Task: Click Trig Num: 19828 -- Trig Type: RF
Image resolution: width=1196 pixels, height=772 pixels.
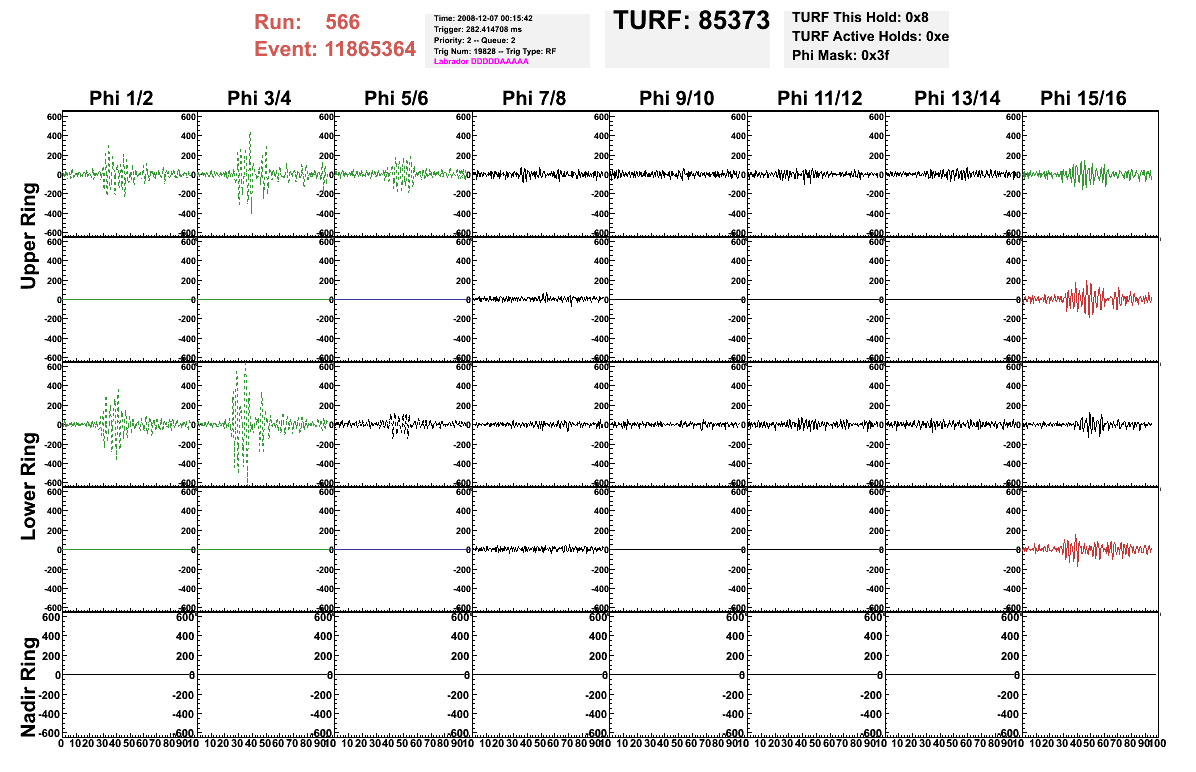Action: coord(494,51)
